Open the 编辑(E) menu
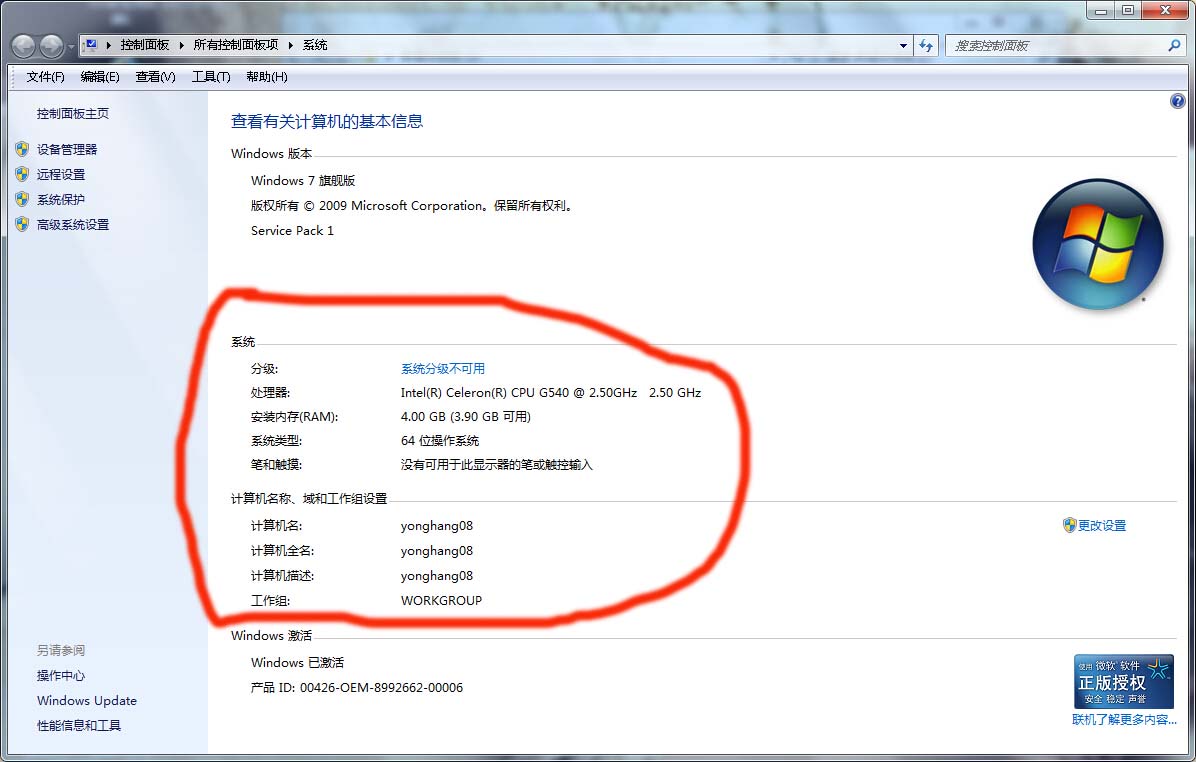 point(100,76)
